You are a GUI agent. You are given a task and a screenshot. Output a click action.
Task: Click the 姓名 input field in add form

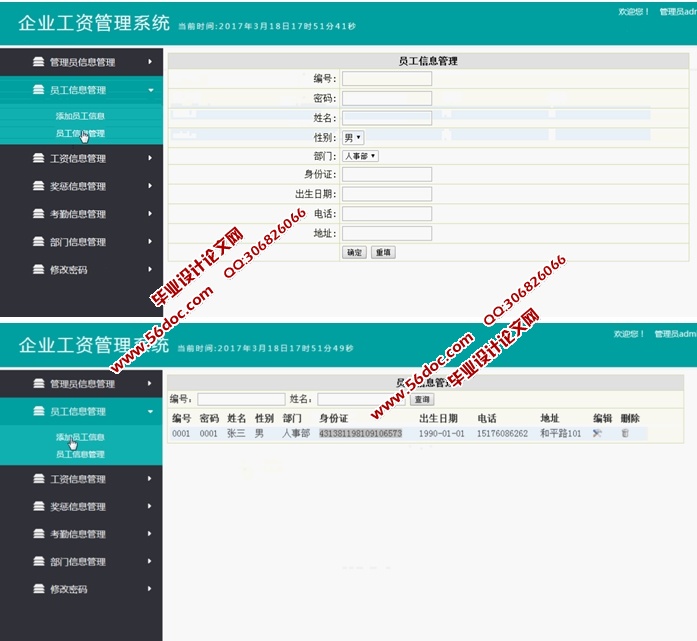387,118
